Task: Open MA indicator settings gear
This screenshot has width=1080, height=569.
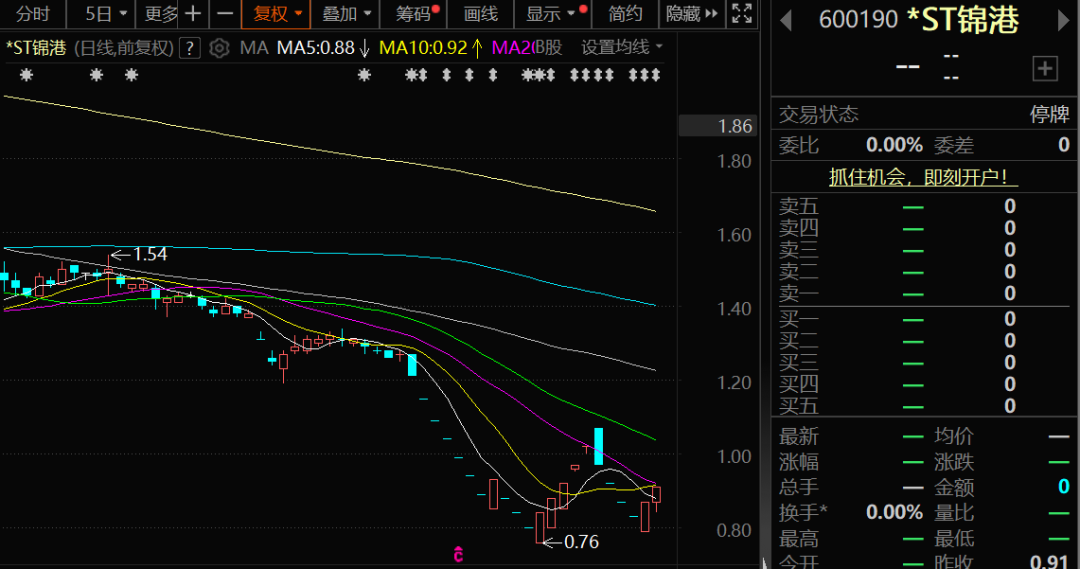Action: [x=220, y=48]
